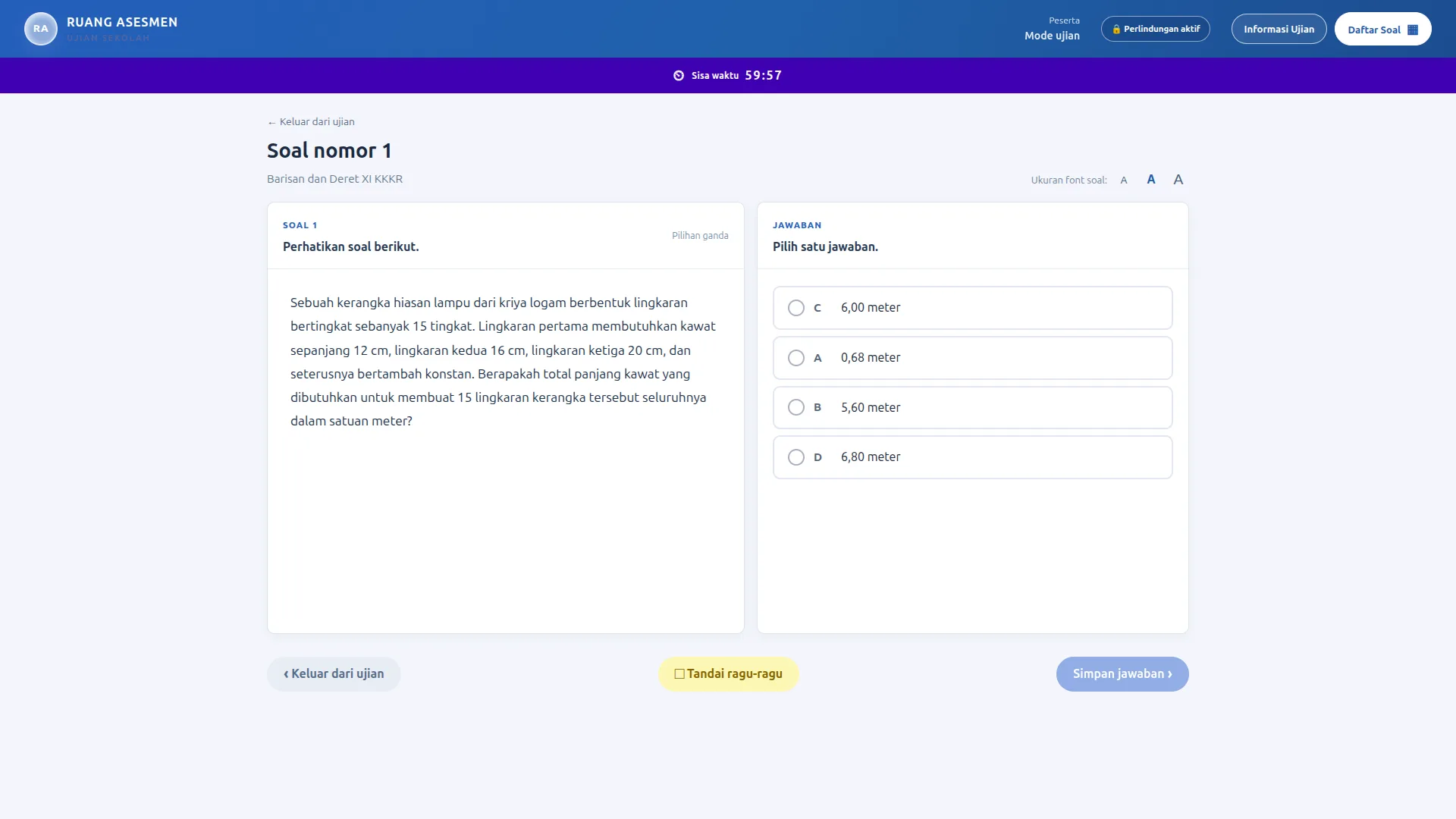Click the Perhatikan soal berikut heading
1456x819 pixels.
click(350, 247)
